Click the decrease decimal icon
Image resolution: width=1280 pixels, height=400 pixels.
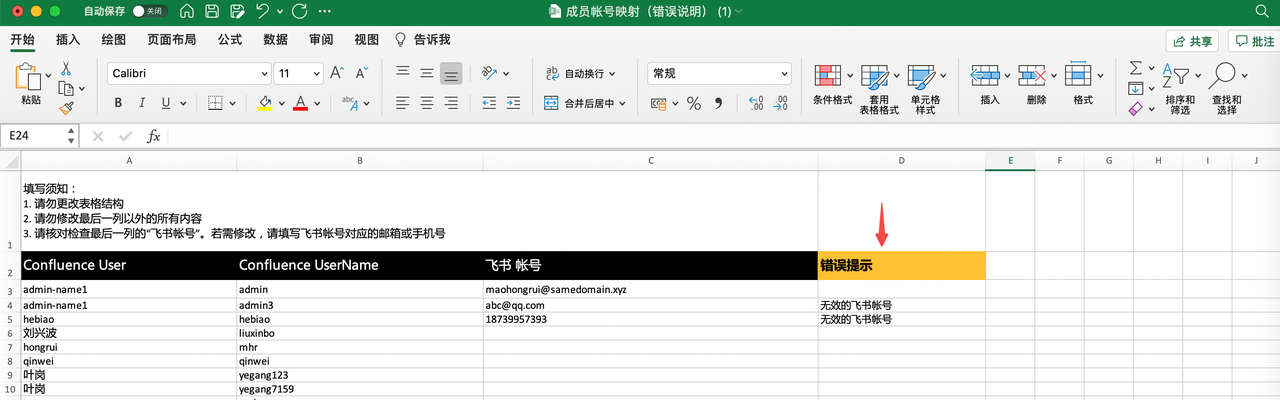pyautogui.click(x=780, y=103)
